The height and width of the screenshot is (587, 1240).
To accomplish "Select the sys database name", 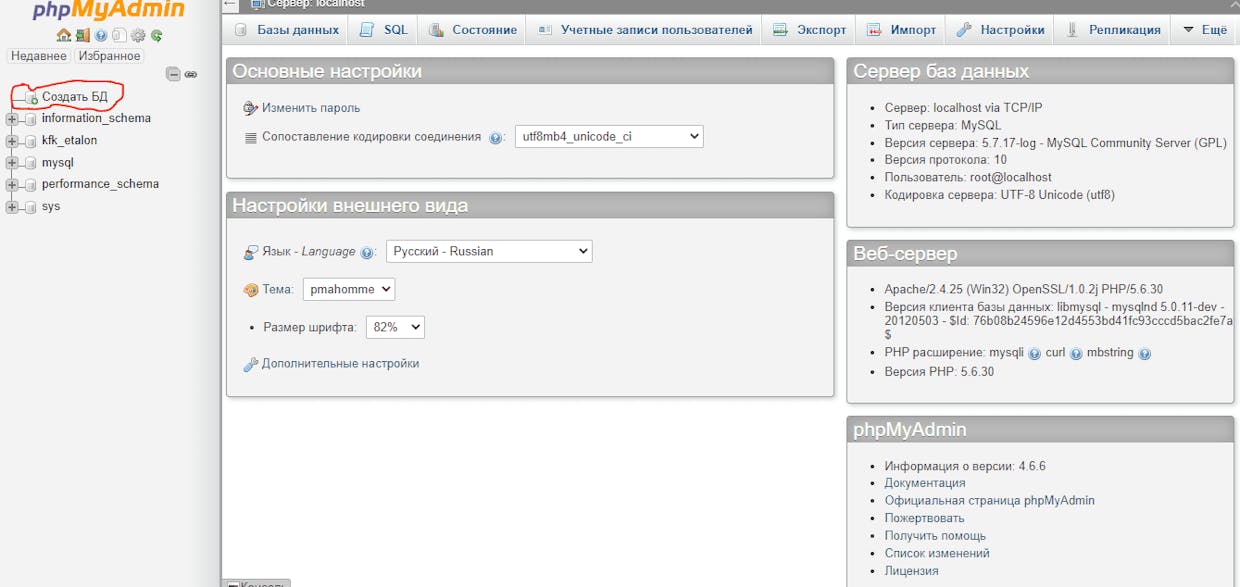I will pyautogui.click(x=51, y=207).
